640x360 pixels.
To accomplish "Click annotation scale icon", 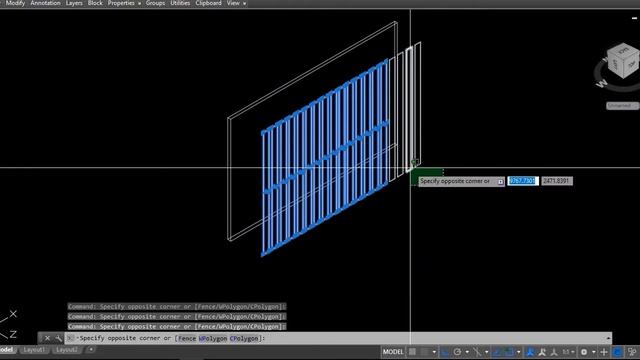I will (554, 352).
